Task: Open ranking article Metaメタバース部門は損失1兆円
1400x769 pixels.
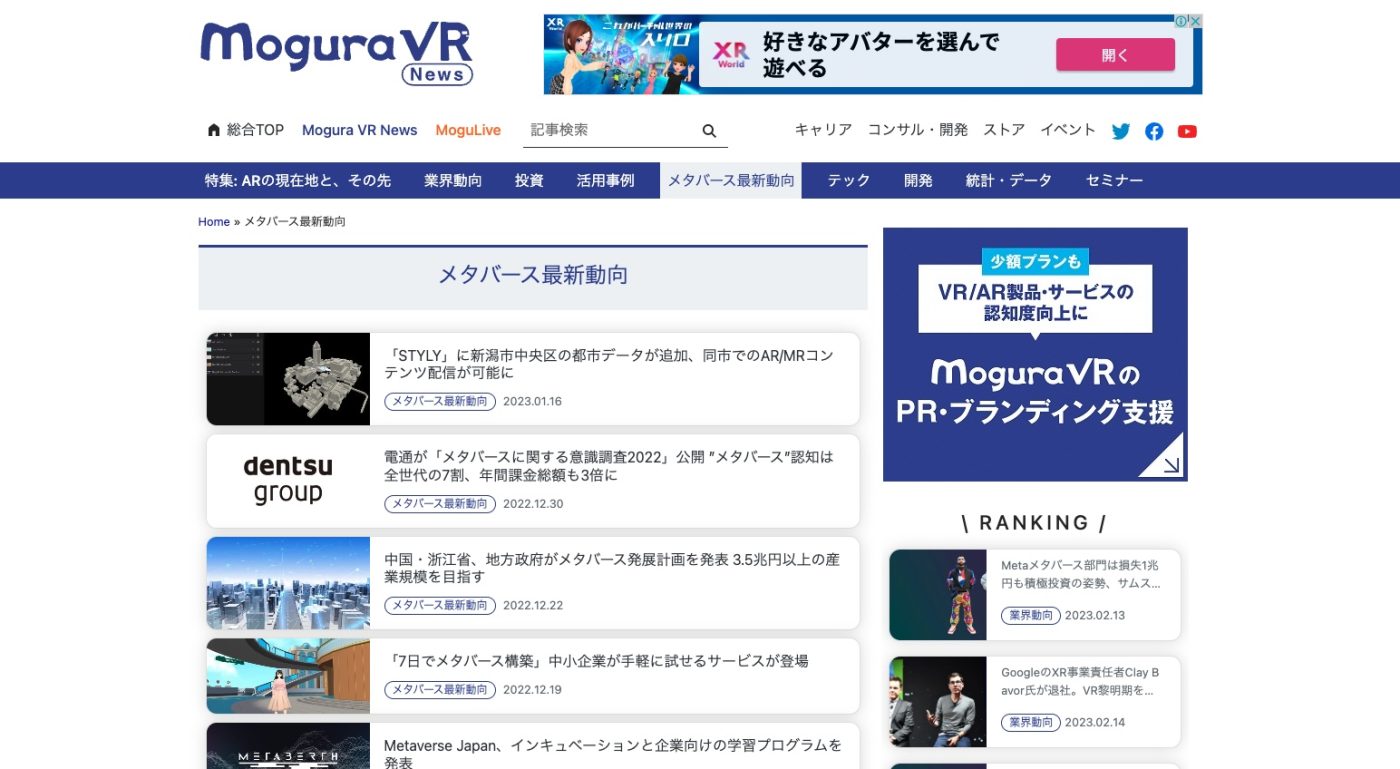Action: [x=1081, y=574]
